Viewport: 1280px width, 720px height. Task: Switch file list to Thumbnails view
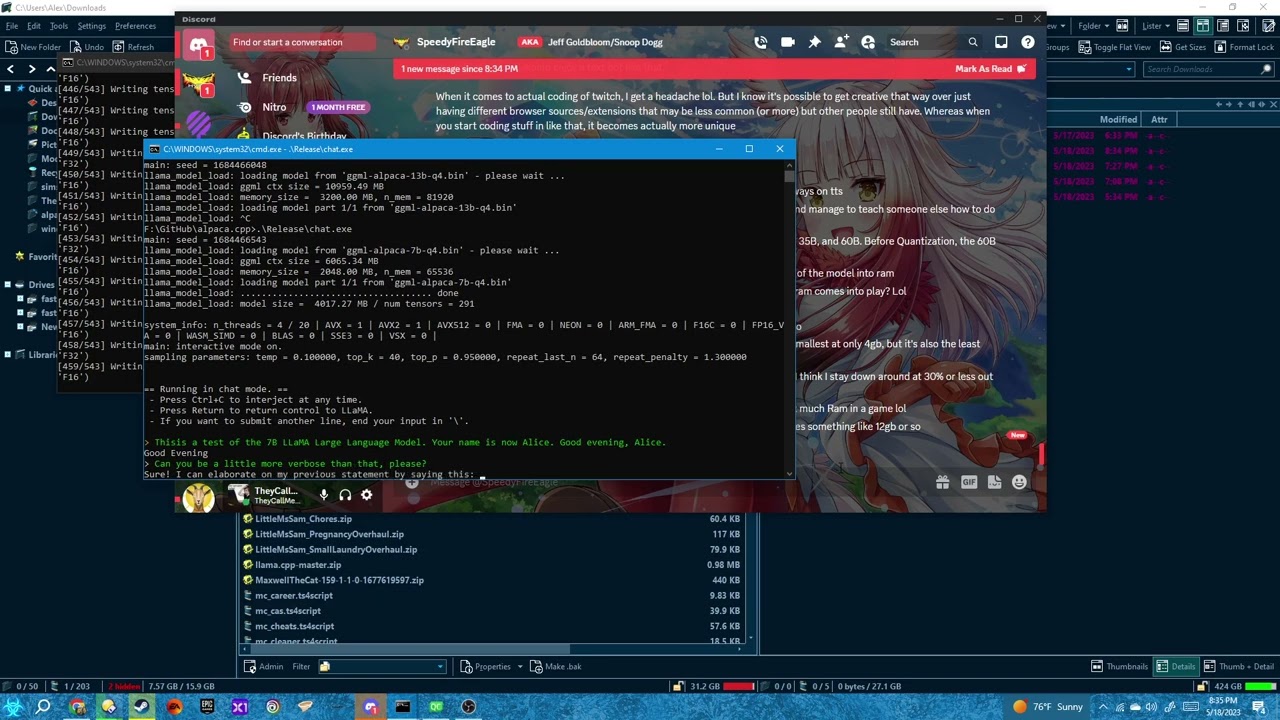[1119, 666]
